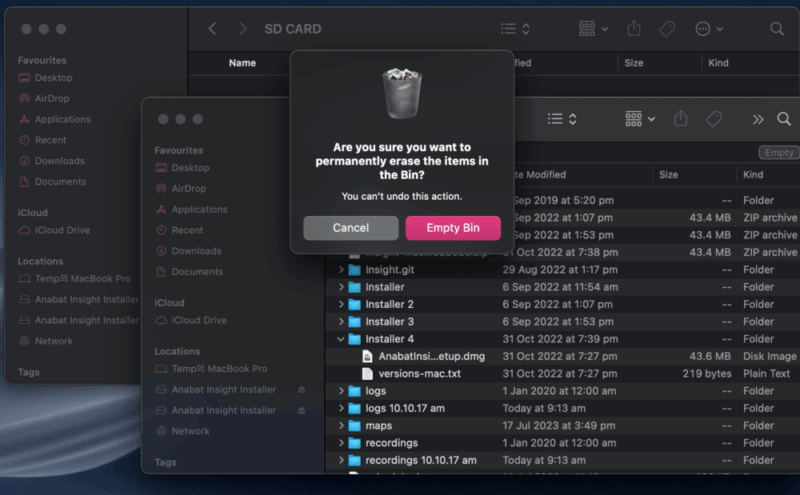Click the search magnifier in SD CARD window
This screenshot has height=495, width=800.
point(777,29)
